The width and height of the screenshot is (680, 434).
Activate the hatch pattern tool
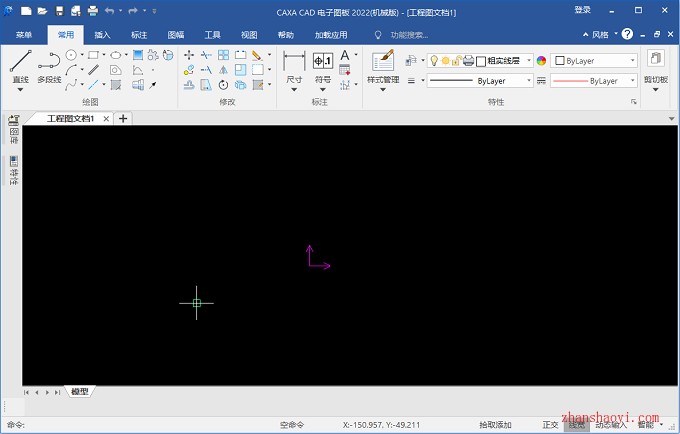point(116,85)
